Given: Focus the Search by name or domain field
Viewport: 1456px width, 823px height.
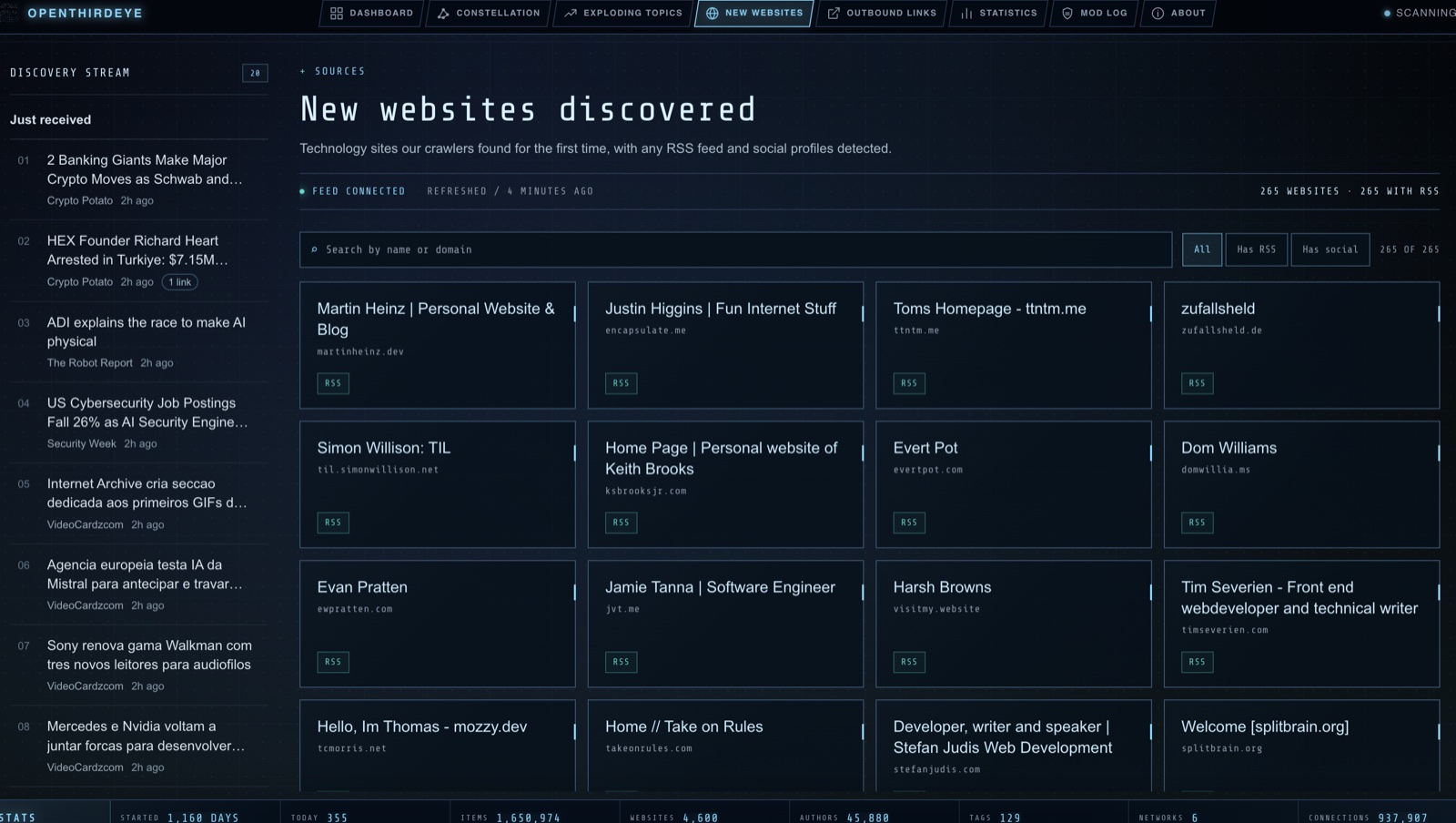Looking at the screenshot, I should coord(735,249).
